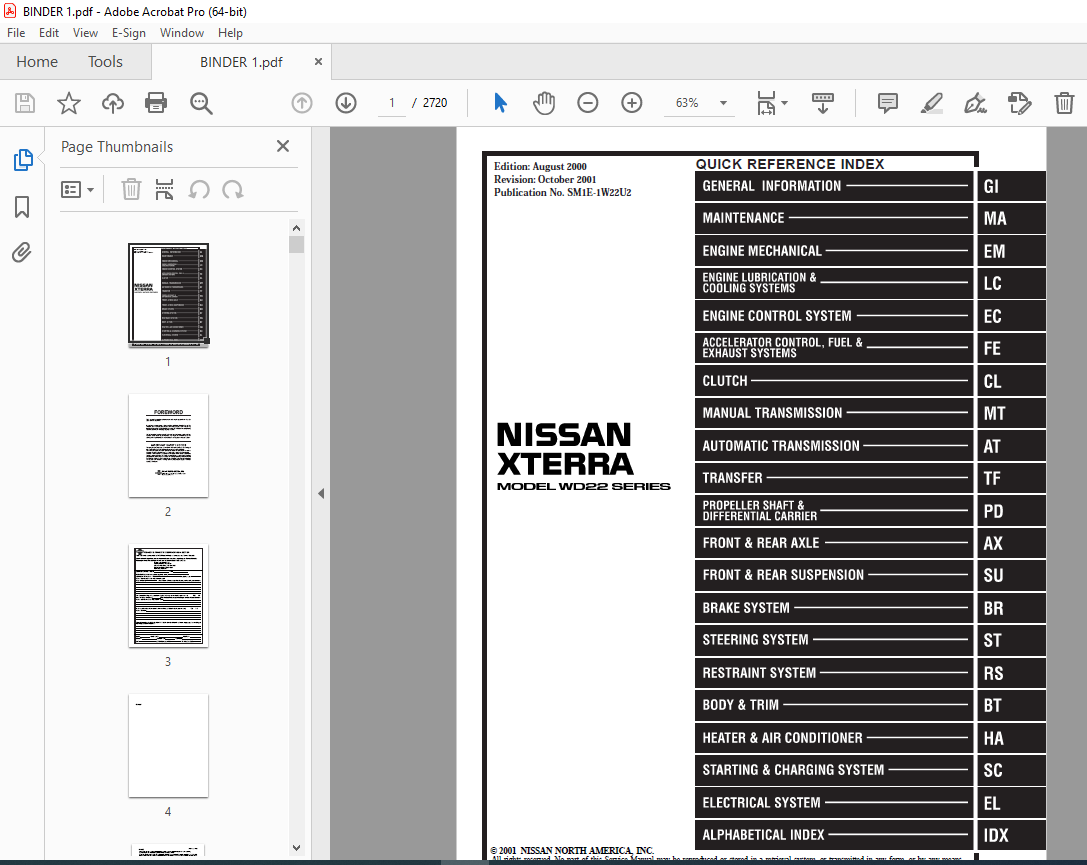Open the View menu

[85, 33]
